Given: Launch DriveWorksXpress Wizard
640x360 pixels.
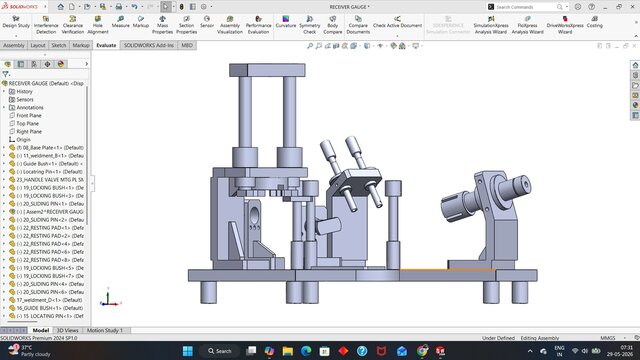Looking at the screenshot, I should 565,25.
